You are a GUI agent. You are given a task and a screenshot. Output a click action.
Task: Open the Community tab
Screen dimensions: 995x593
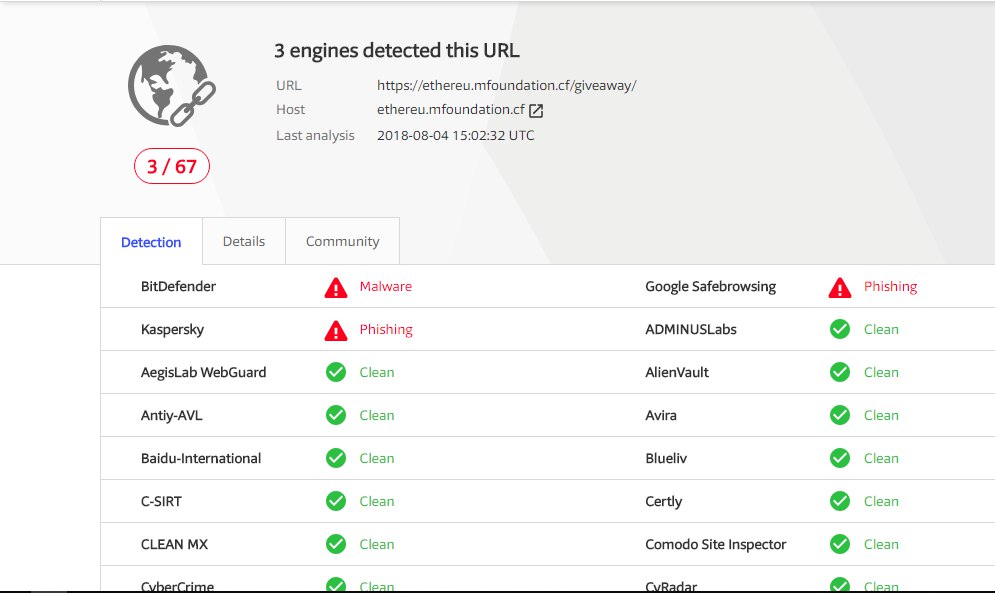pyautogui.click(x=343, y=241)
